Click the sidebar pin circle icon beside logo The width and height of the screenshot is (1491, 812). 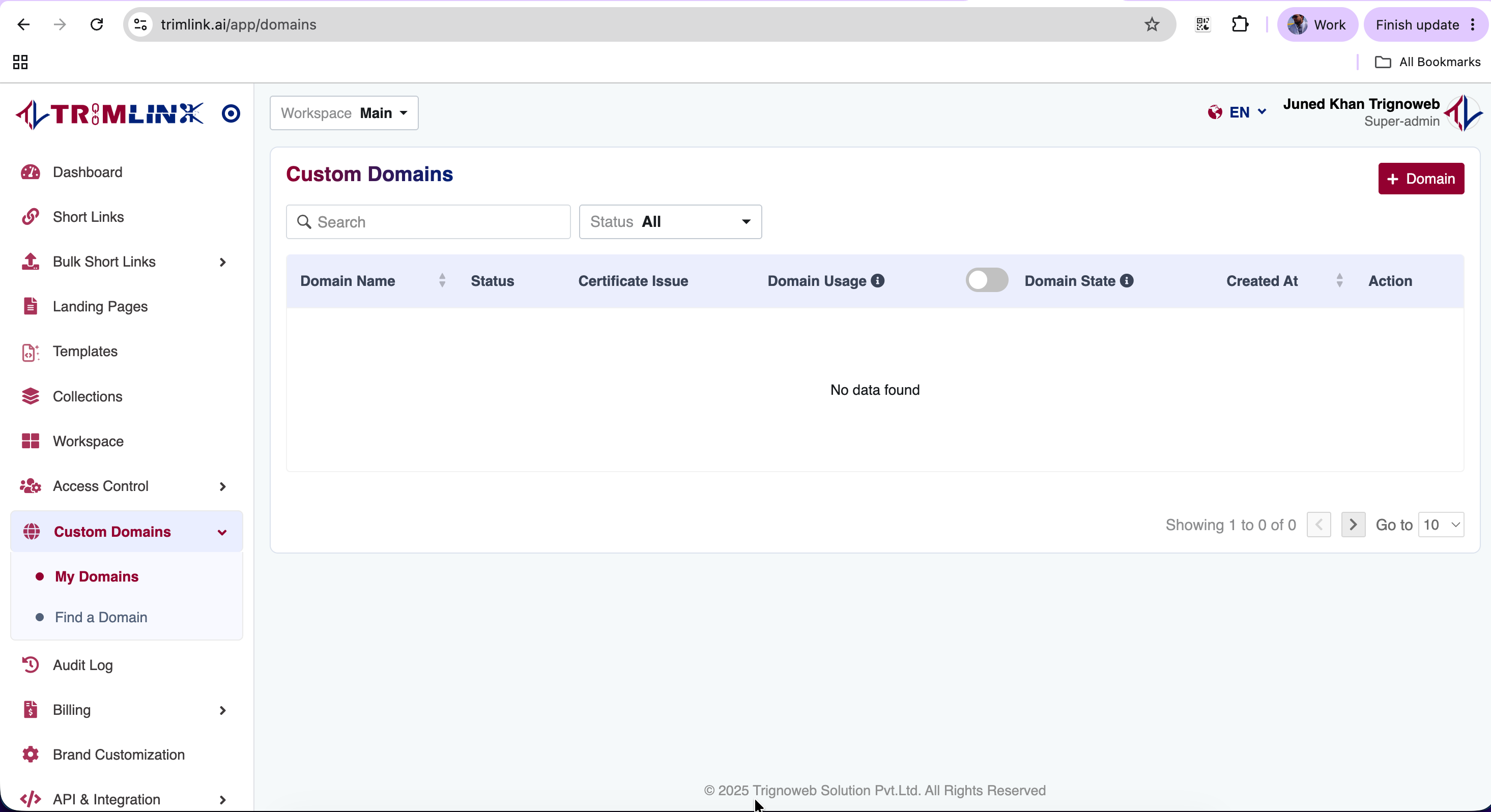(231, 113)
